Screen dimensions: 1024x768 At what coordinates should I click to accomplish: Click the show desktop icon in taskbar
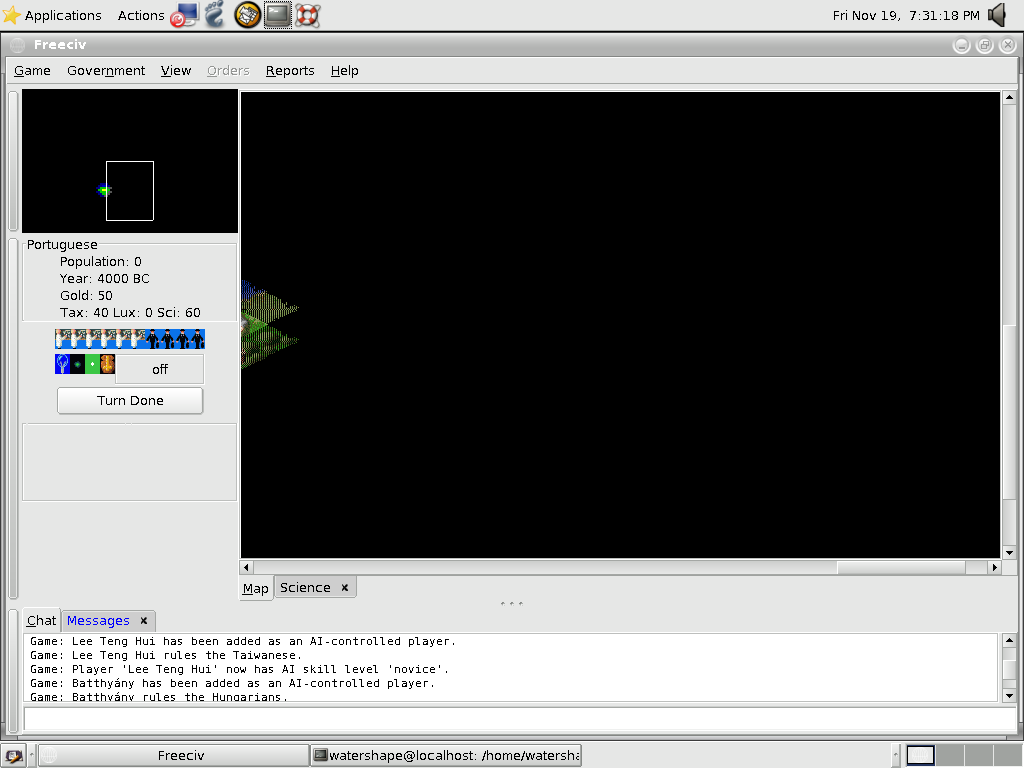(x=14, y=756)
